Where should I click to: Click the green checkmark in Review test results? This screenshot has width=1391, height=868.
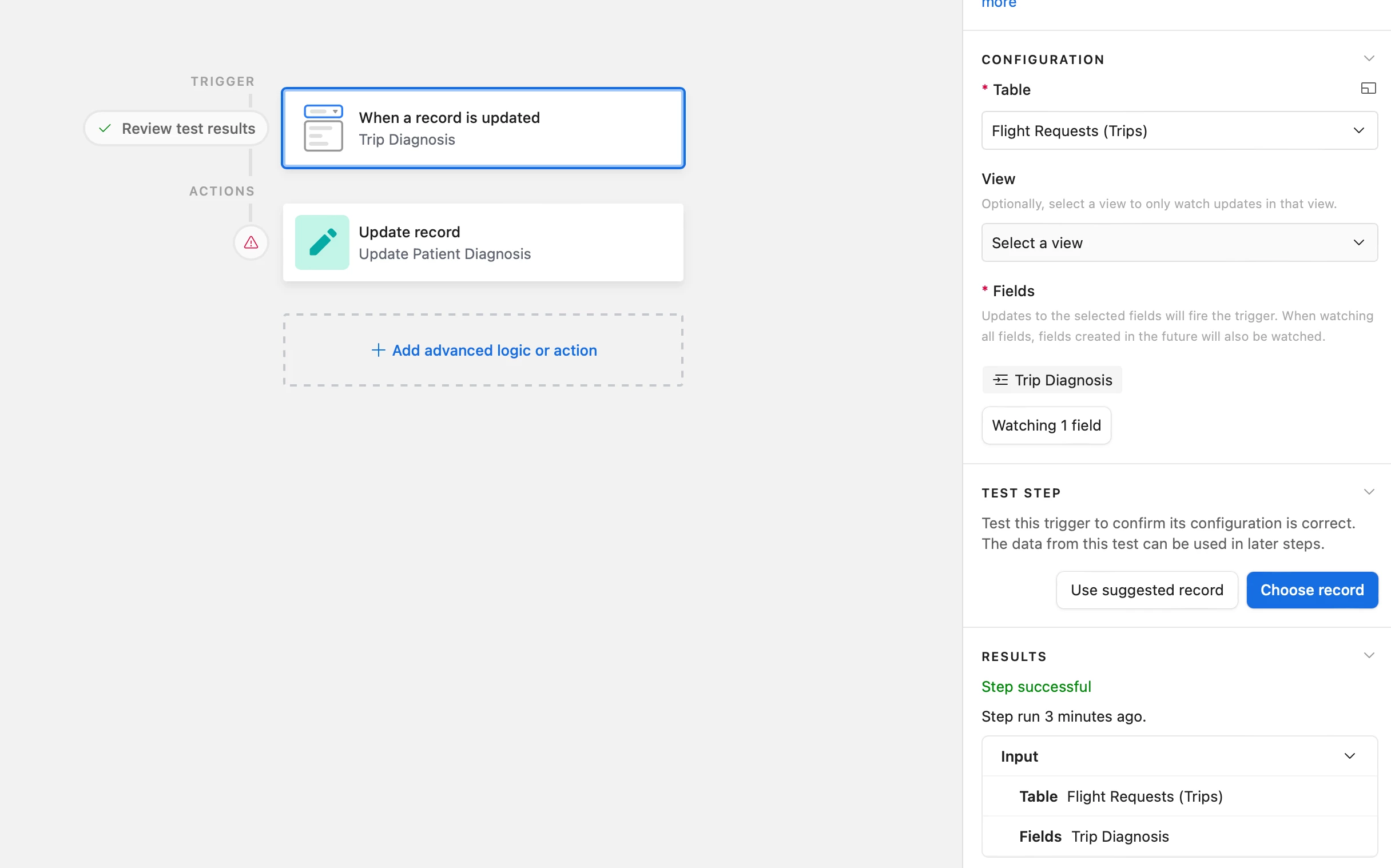(105, 129)
